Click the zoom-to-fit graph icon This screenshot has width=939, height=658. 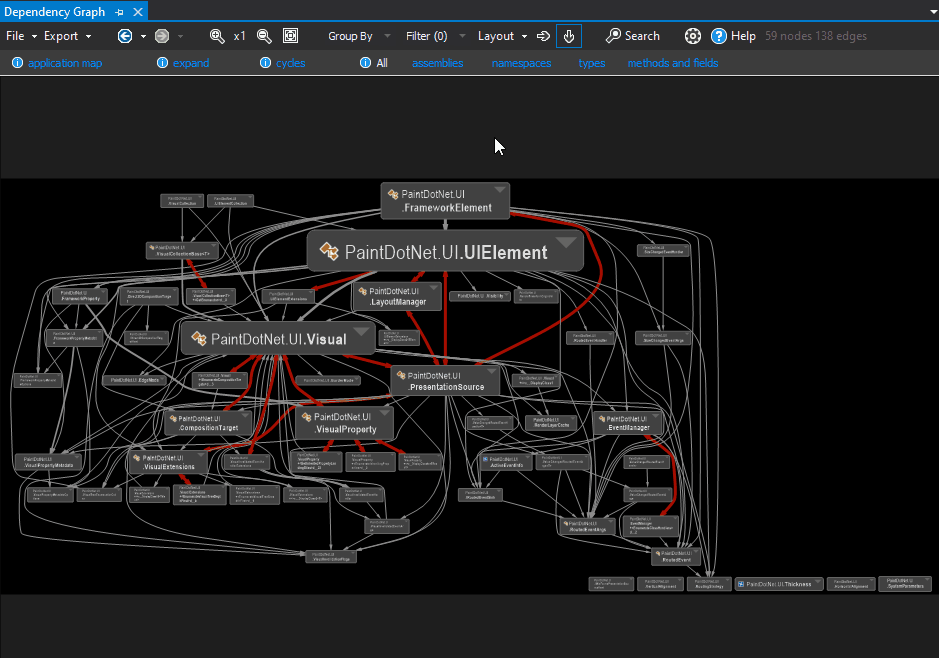290,36
